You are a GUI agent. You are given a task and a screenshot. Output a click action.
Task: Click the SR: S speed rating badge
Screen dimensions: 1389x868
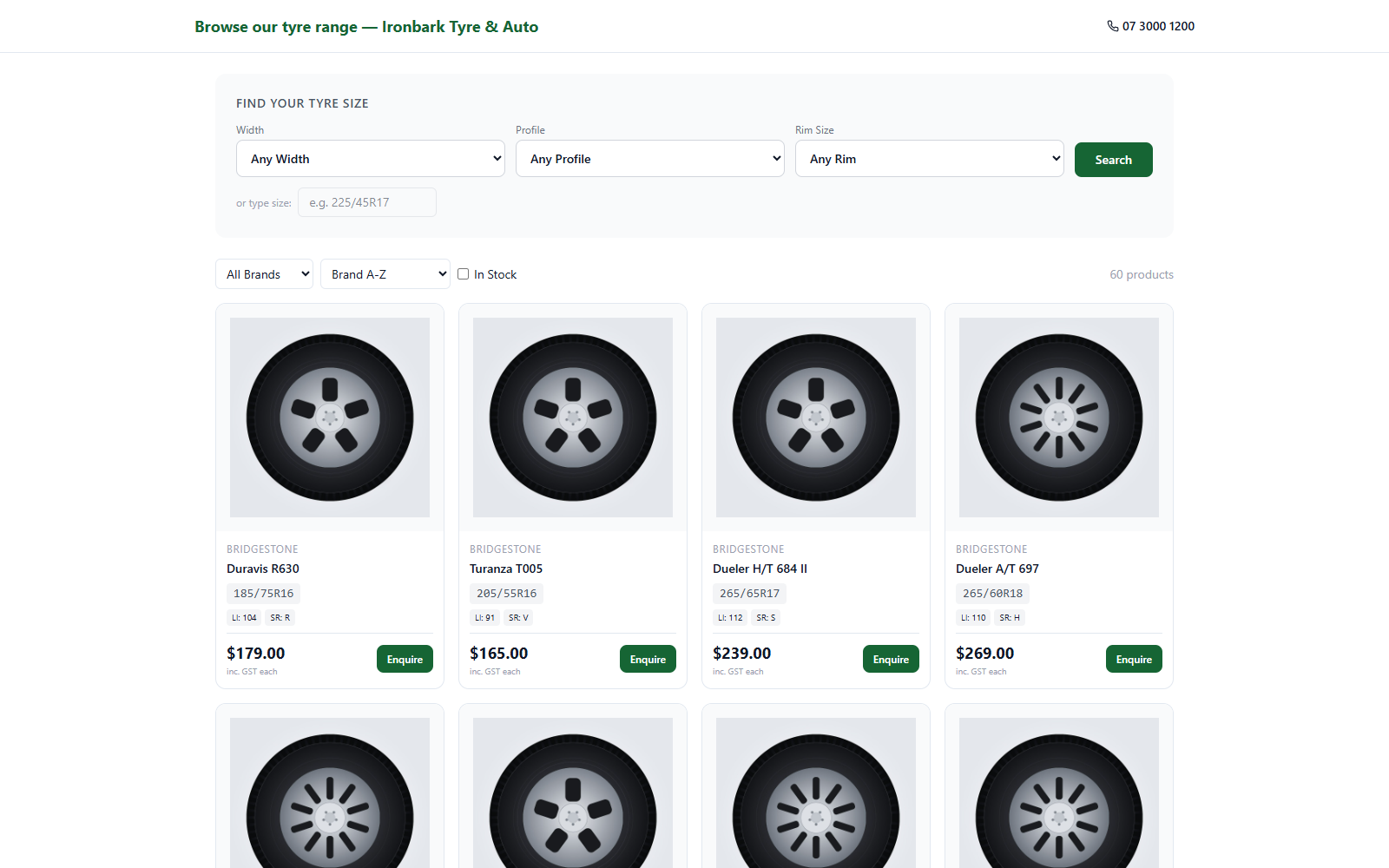pos(766,618)
